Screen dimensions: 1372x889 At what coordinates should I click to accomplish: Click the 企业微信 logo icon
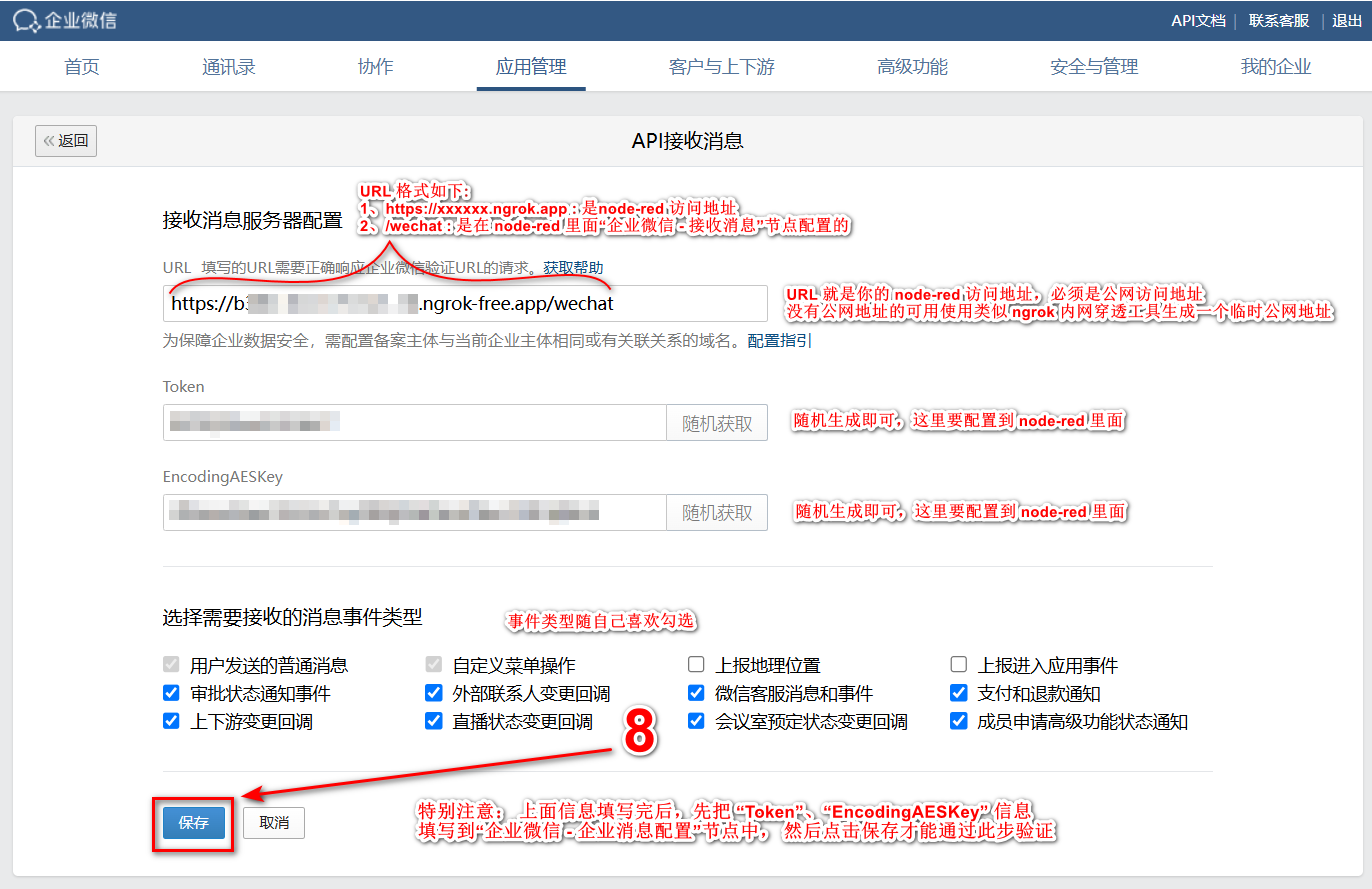coord(27,20)
